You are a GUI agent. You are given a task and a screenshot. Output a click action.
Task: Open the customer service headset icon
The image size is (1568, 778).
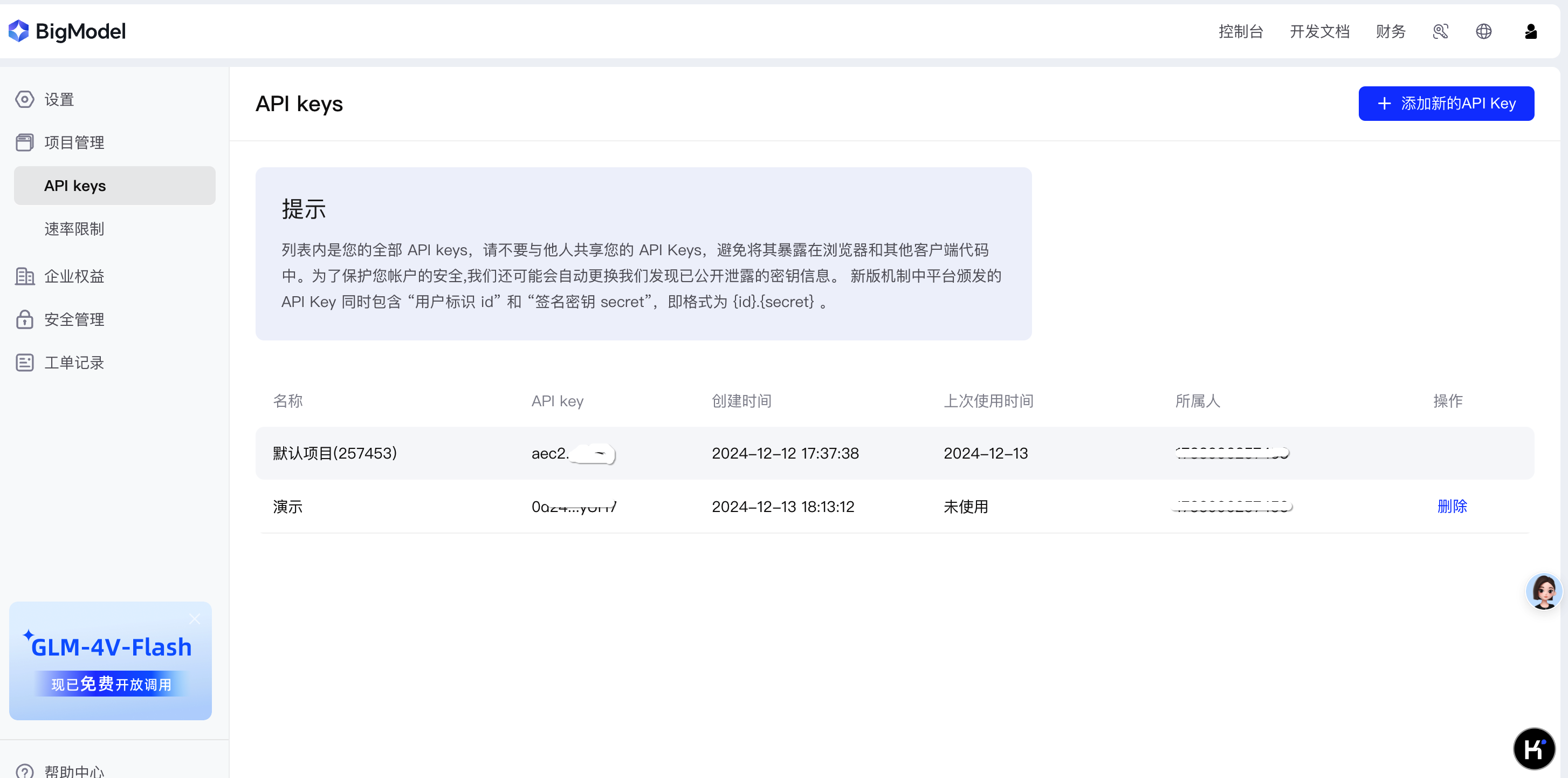click(1440, 31)
